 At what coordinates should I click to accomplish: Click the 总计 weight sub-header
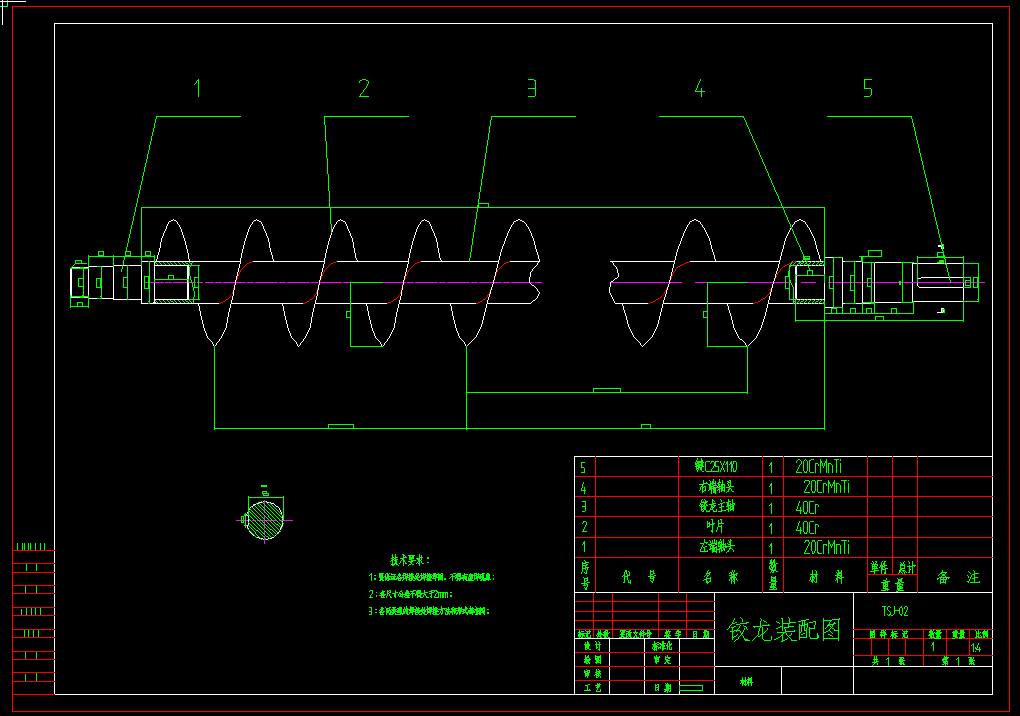906,567
